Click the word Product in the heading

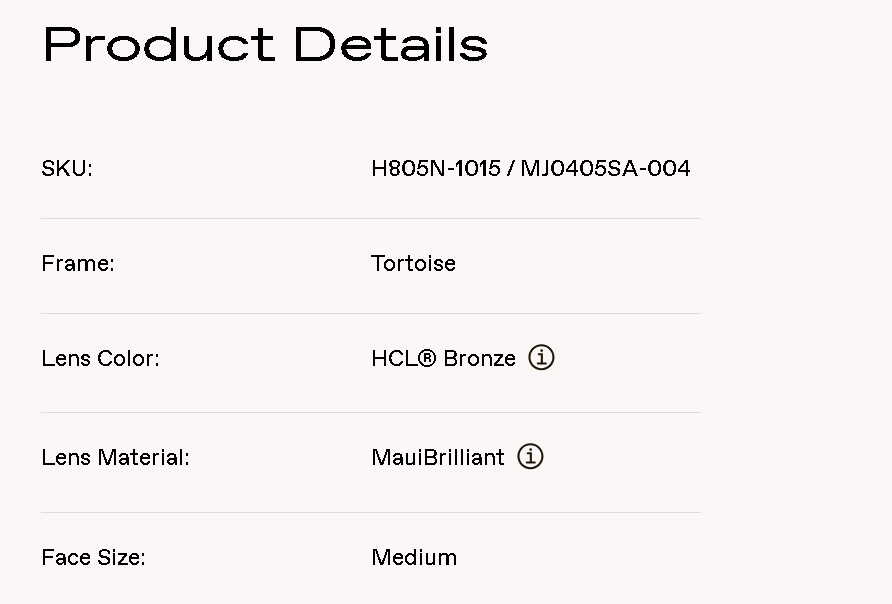pyautogui.click(x=158, y=45)
